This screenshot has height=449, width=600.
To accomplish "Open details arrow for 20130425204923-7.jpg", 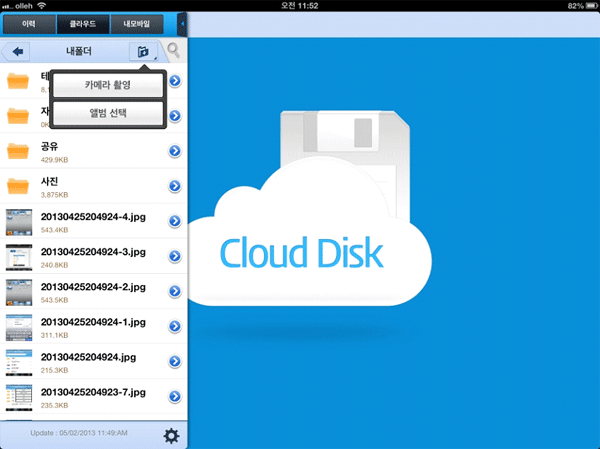I will (175, 397).
